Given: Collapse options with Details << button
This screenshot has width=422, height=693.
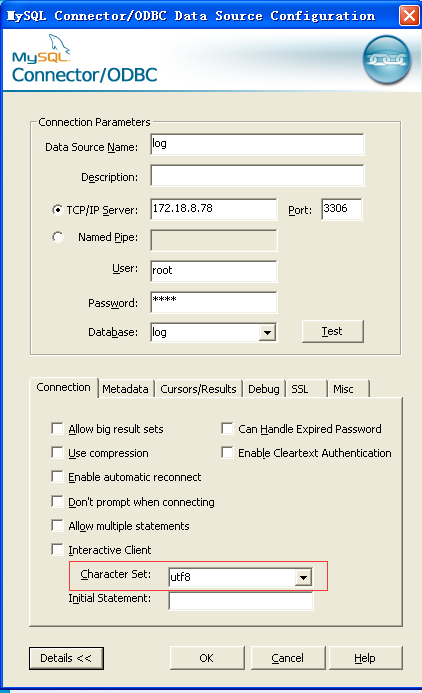Looking at the screenshot, I should click(66, 658).
